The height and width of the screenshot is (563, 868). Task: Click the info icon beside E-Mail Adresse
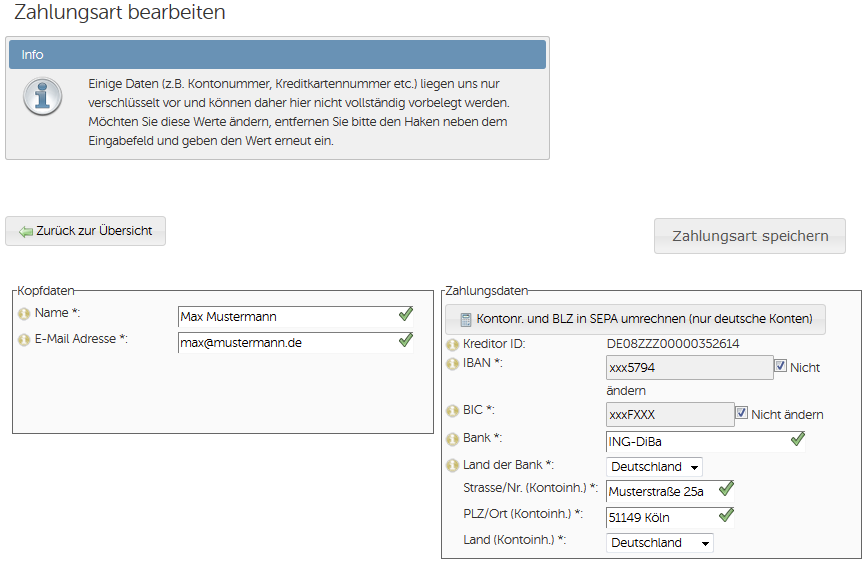point(24,340)
